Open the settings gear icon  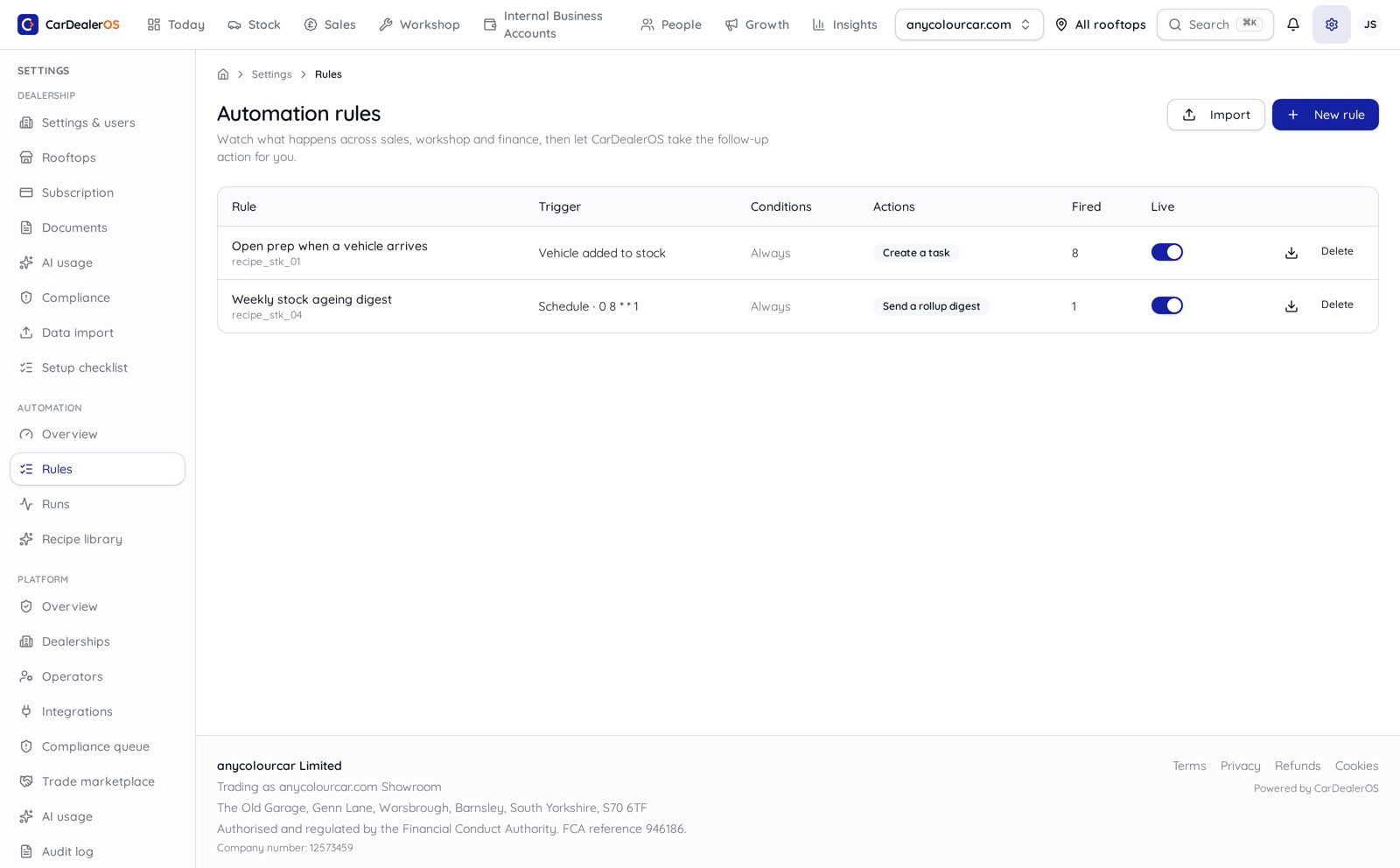pos(1332,24)
